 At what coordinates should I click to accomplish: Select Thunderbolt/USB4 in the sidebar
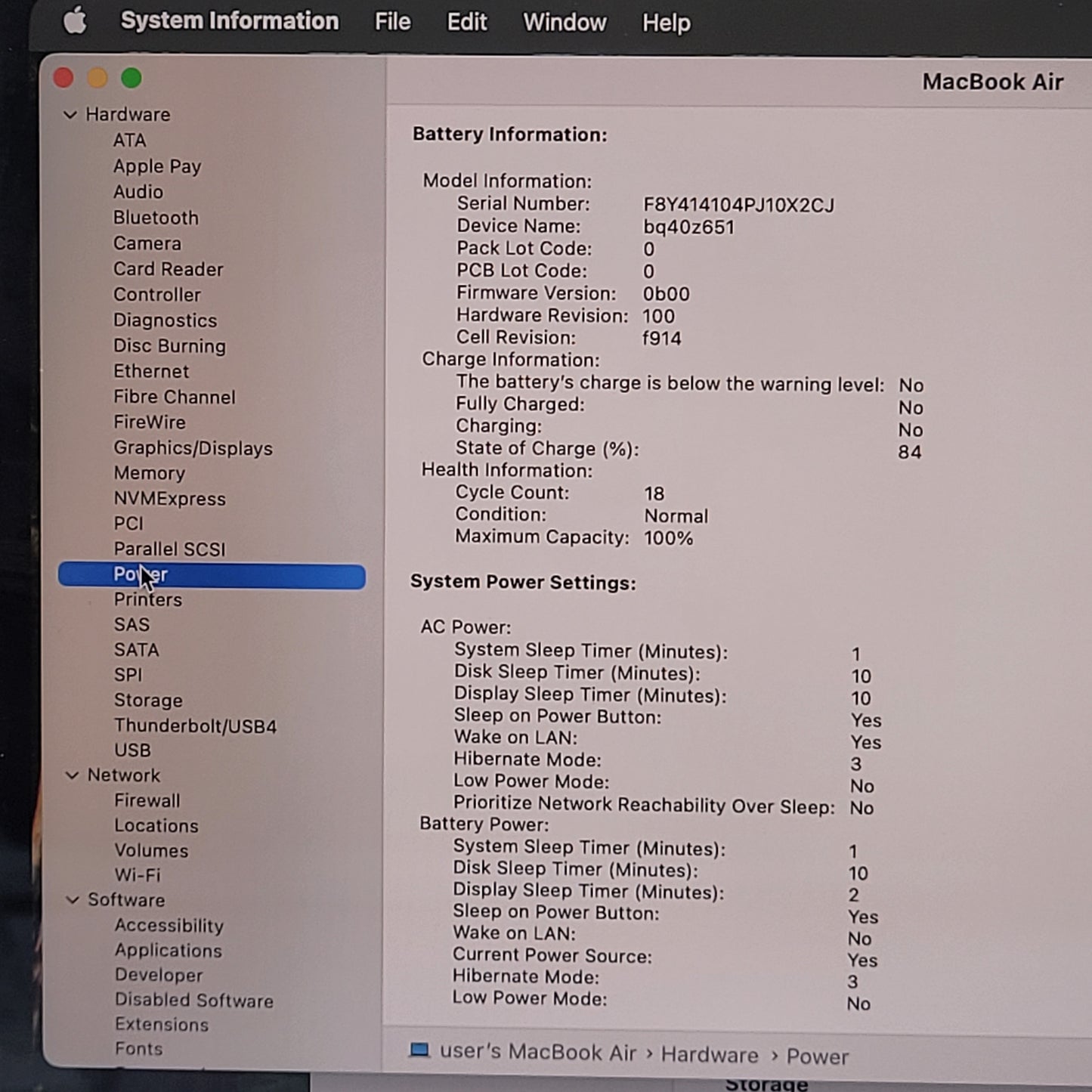click(x=195, y=726)
